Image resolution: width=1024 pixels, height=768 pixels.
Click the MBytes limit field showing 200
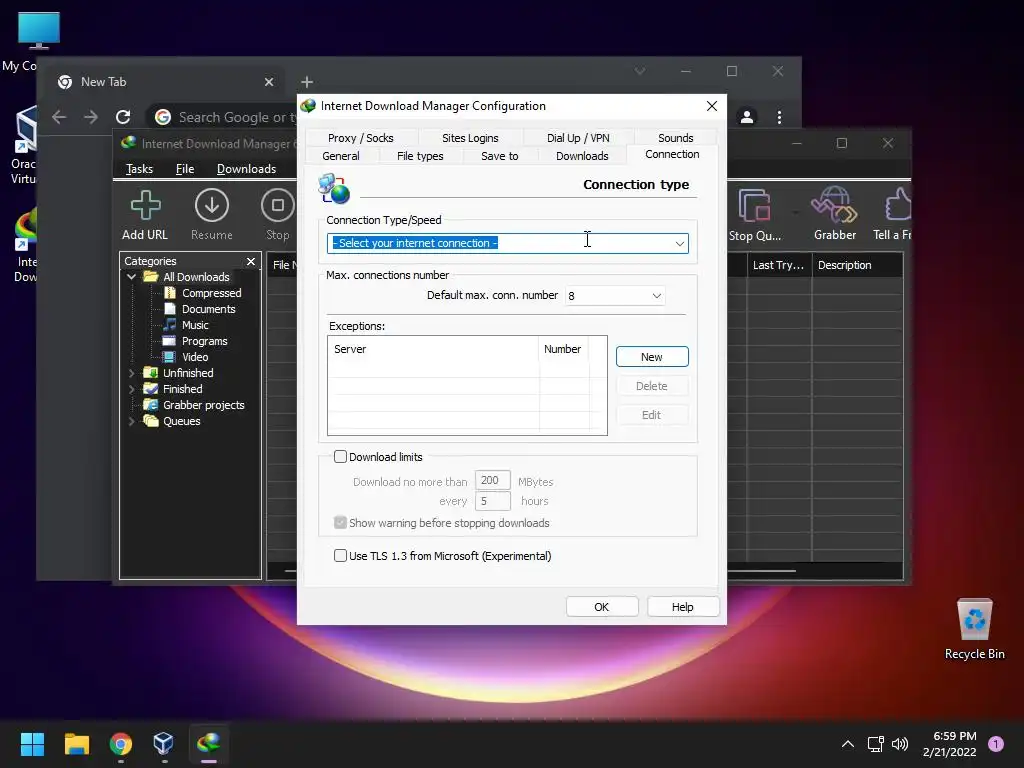pyautogui.click(x=492, y=481)
